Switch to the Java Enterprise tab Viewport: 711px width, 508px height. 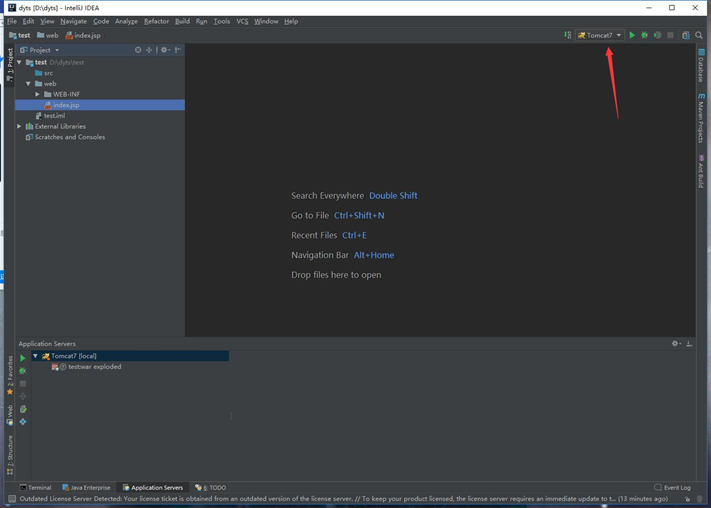pos(86,488)
